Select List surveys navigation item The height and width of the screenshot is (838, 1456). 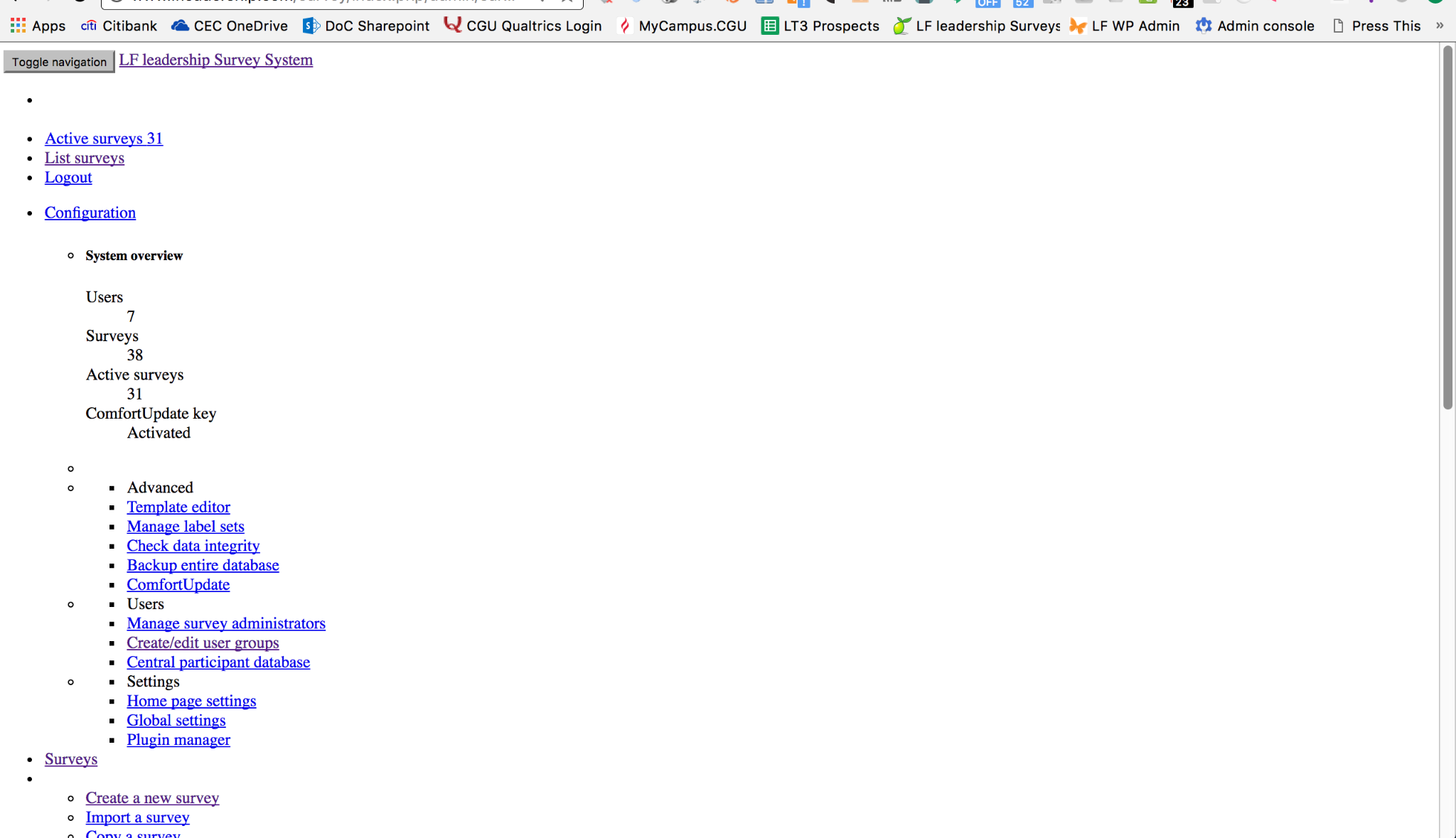pos(84,158)
